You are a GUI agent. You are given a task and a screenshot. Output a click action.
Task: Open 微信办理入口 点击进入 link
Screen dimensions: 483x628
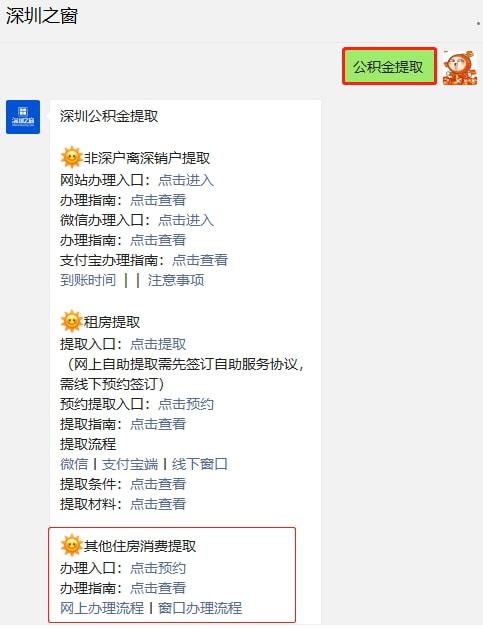(186, 220)
